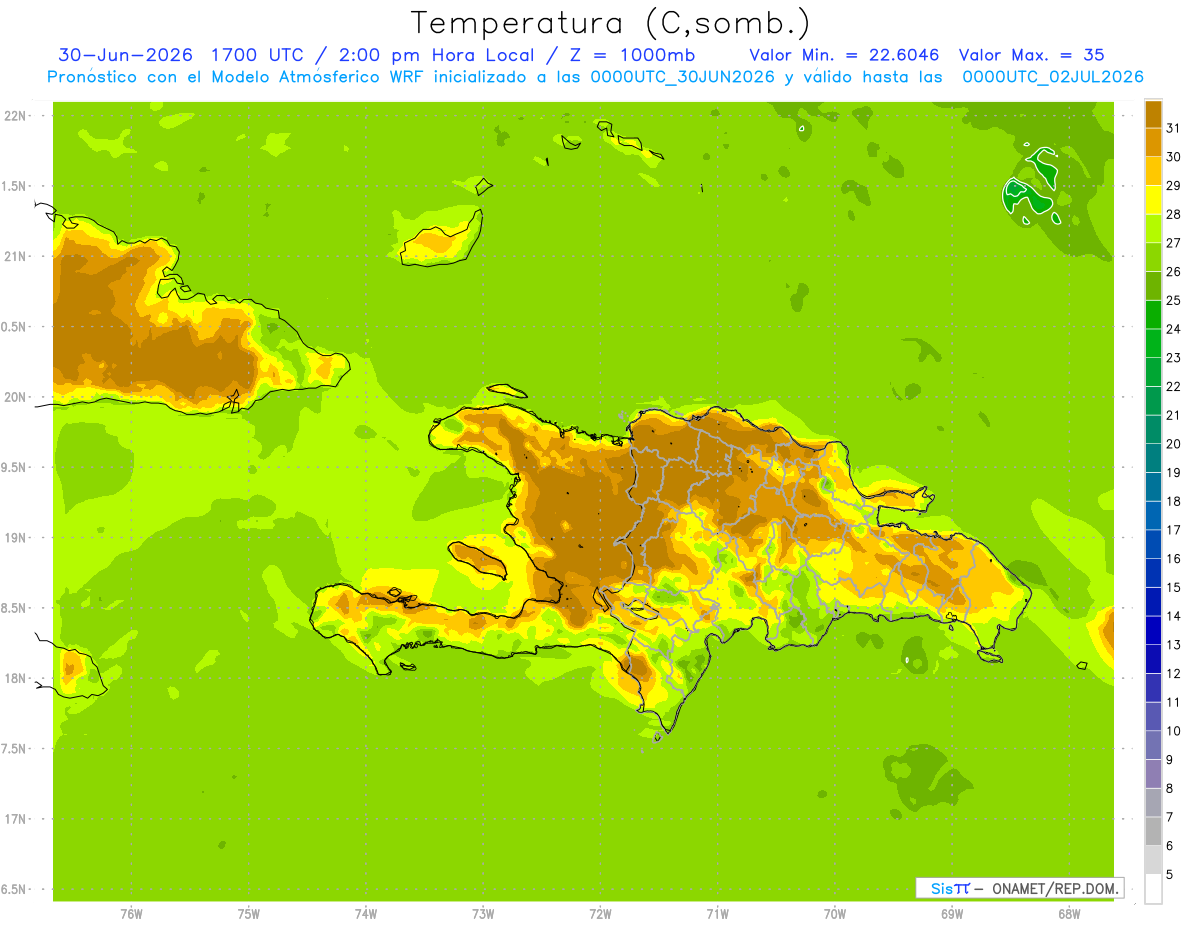Click the "9.5N" latitude axis label
This screenshot has width=1200, height=927.
click(x=15, y=467)
